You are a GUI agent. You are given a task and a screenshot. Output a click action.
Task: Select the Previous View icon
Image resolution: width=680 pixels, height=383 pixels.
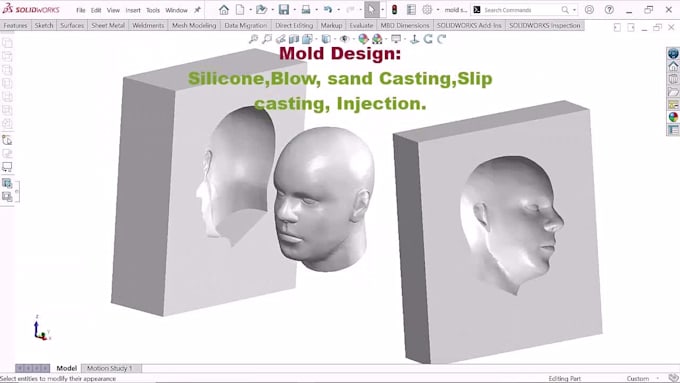(281, 39)
